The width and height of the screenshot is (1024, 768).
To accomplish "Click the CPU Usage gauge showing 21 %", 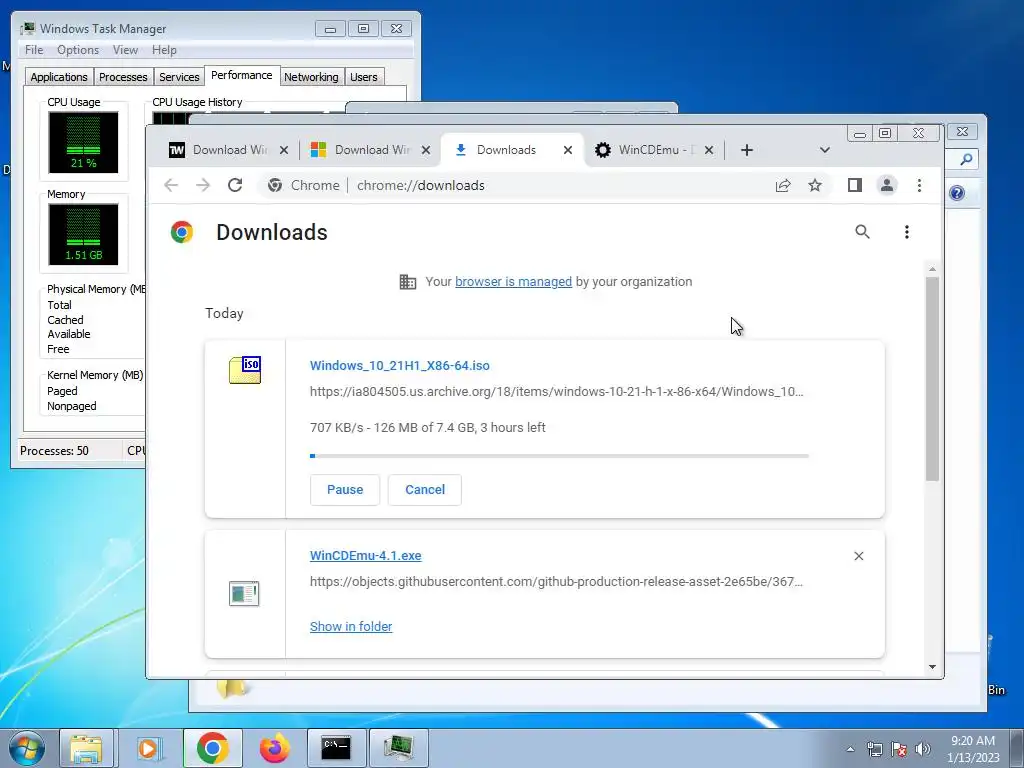I will pos(83,142).
